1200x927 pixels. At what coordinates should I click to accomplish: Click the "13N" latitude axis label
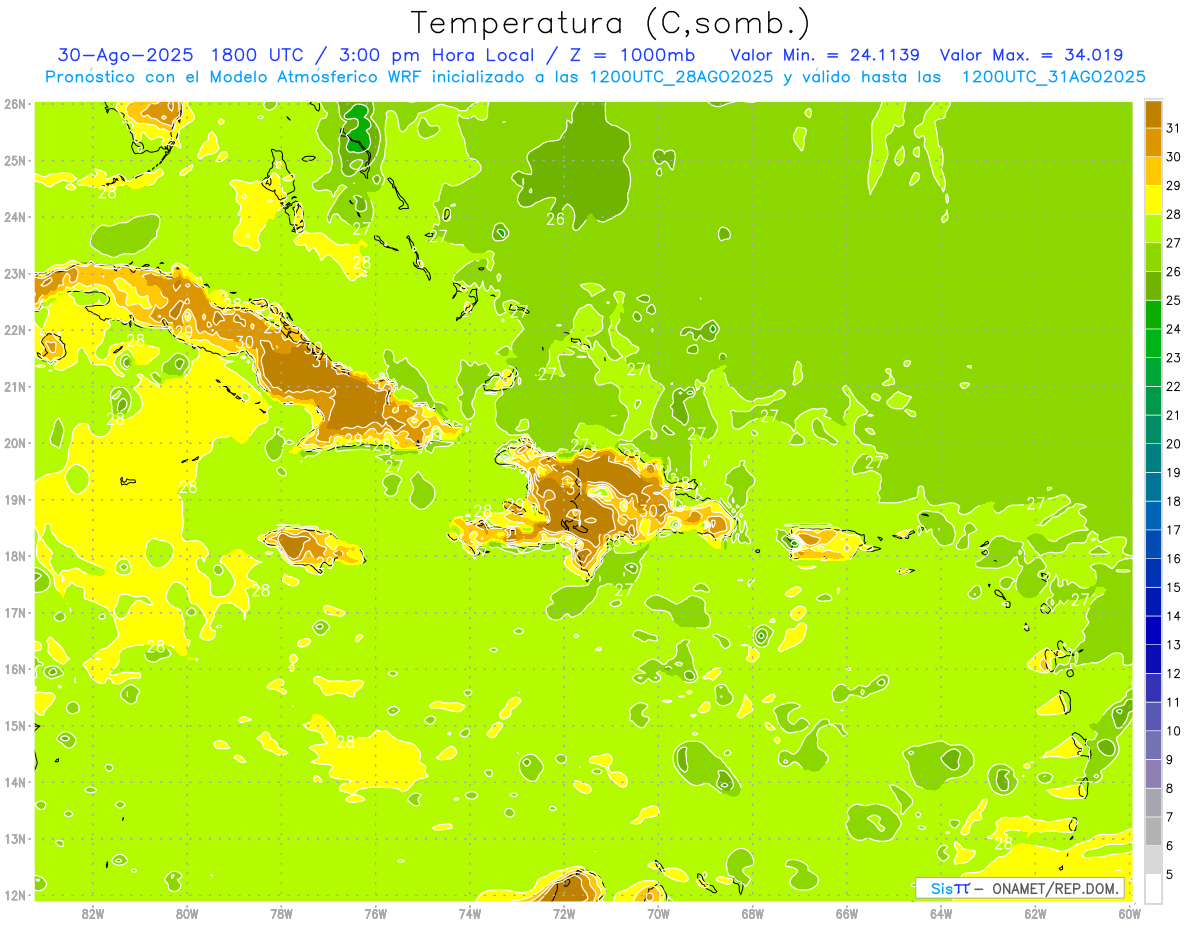point(15,838)
